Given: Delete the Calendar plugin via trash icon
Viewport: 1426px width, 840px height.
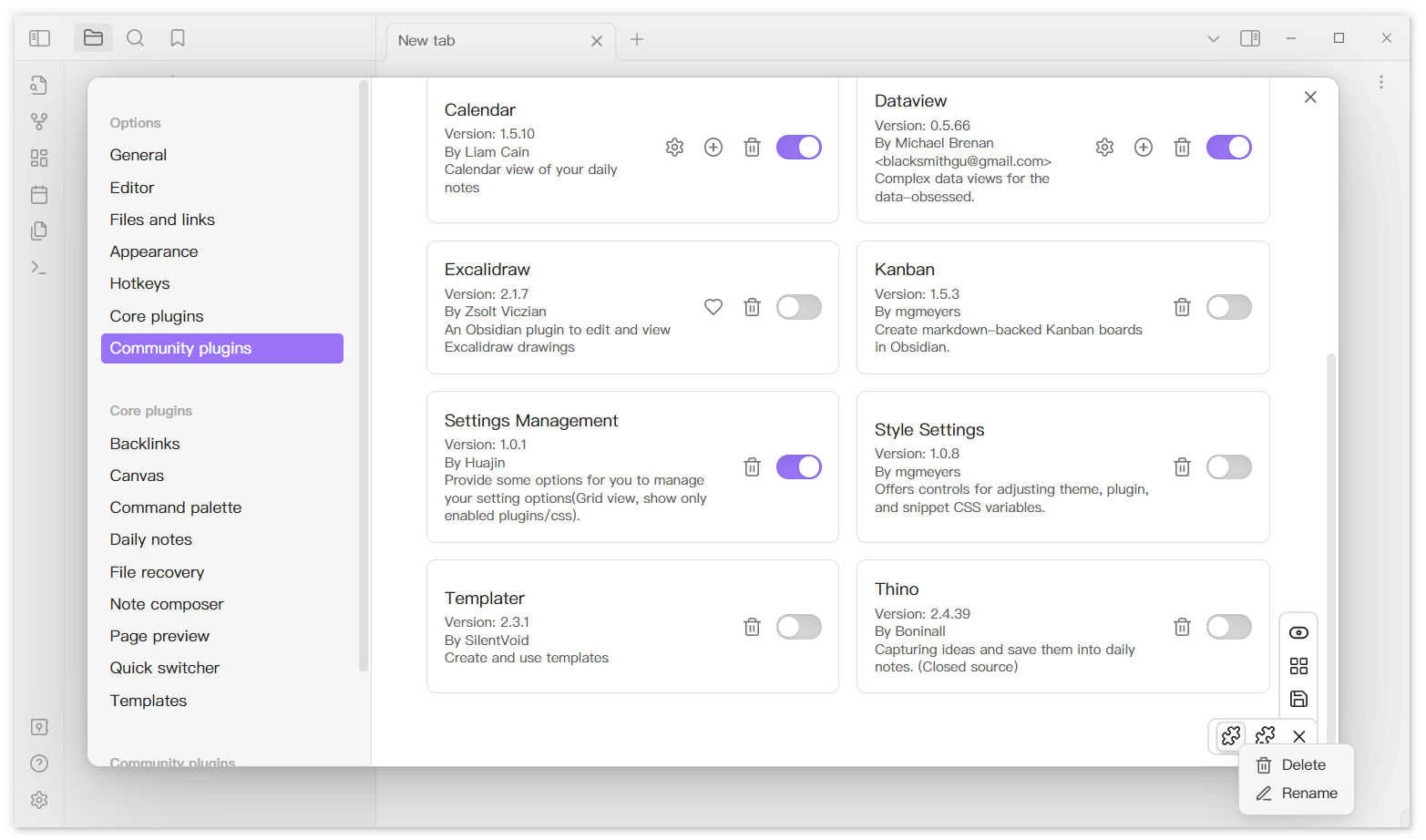Looking at the screenshot, I should pyautogui.click(x=752, y=148).
